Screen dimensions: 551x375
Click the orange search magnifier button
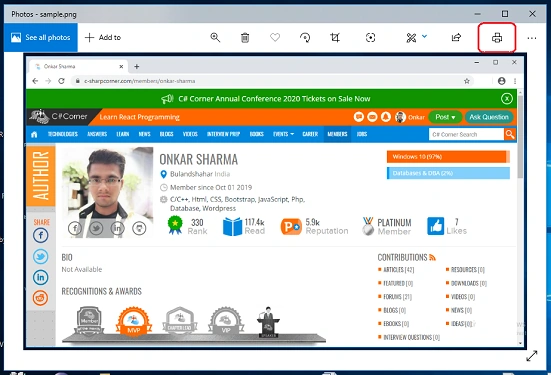click(510, 134)
